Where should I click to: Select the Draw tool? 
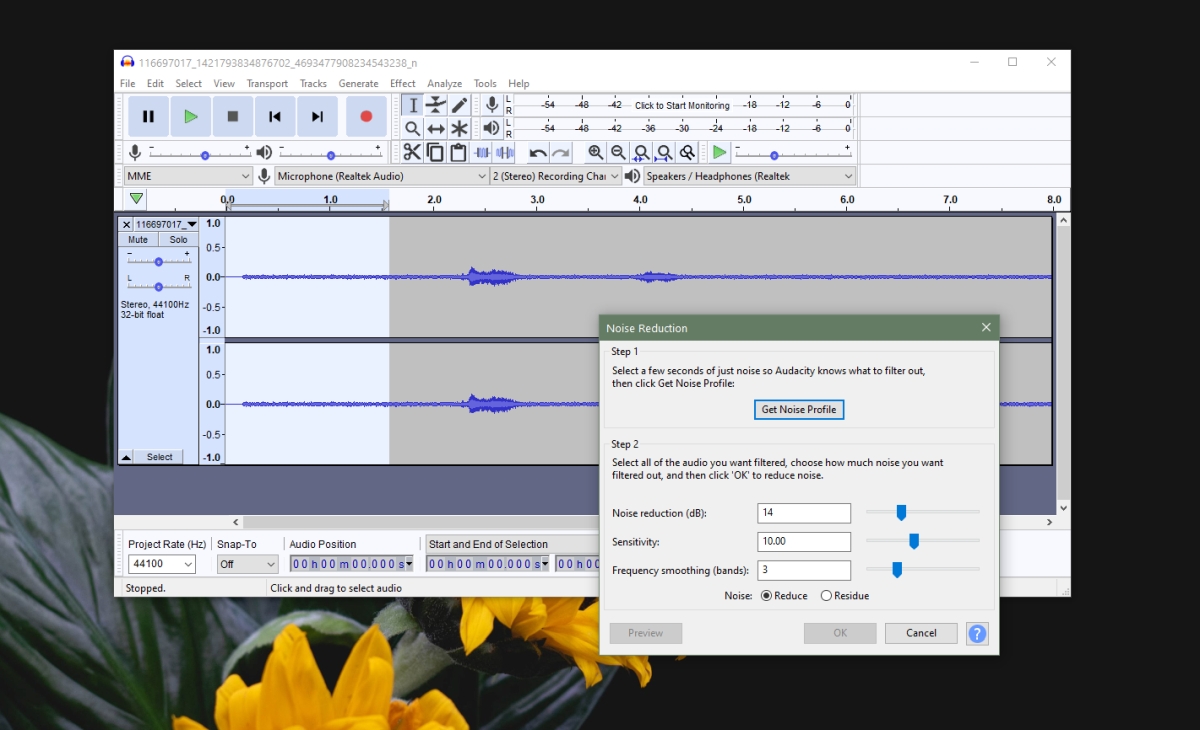[459, 104]
